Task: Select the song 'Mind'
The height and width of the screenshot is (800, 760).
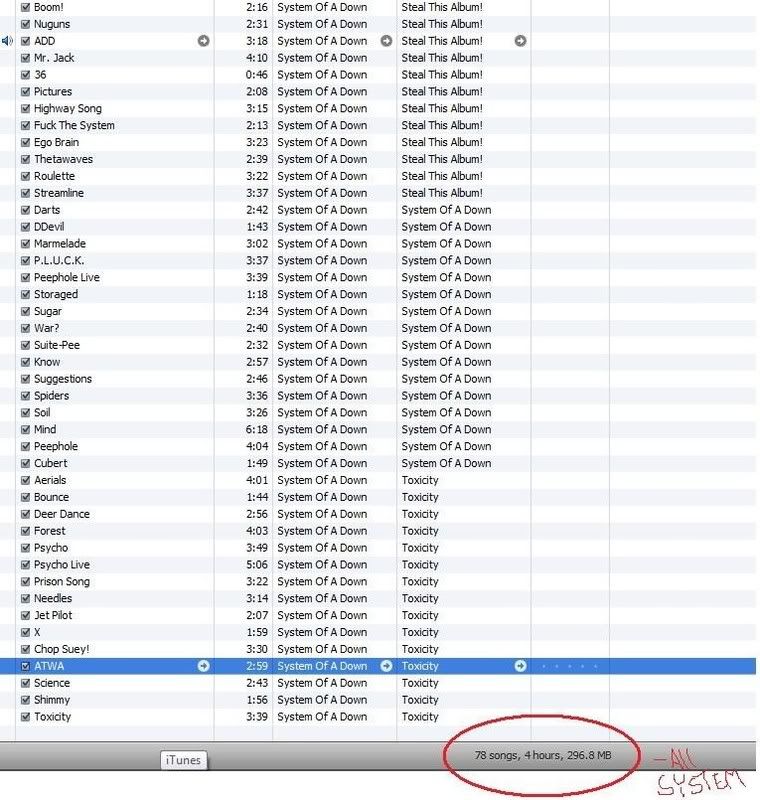Action: click(45, 429)
